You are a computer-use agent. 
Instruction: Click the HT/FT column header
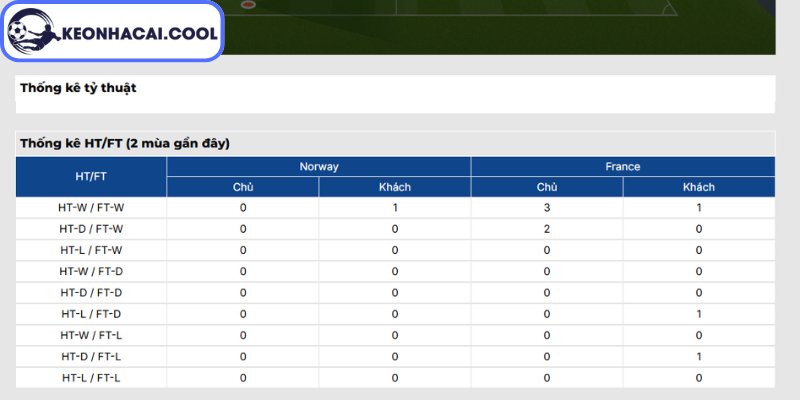coord(91,177)
